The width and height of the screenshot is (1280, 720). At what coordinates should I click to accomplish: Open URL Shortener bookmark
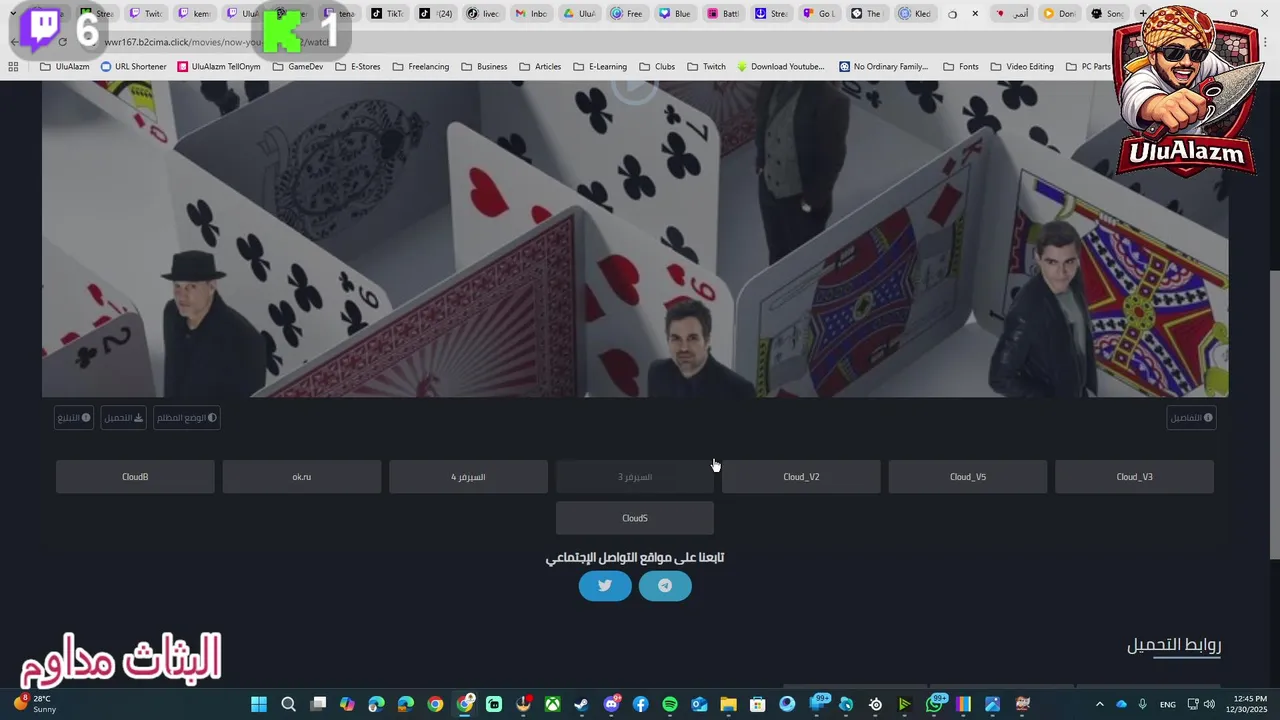click(x=133, y=67)
